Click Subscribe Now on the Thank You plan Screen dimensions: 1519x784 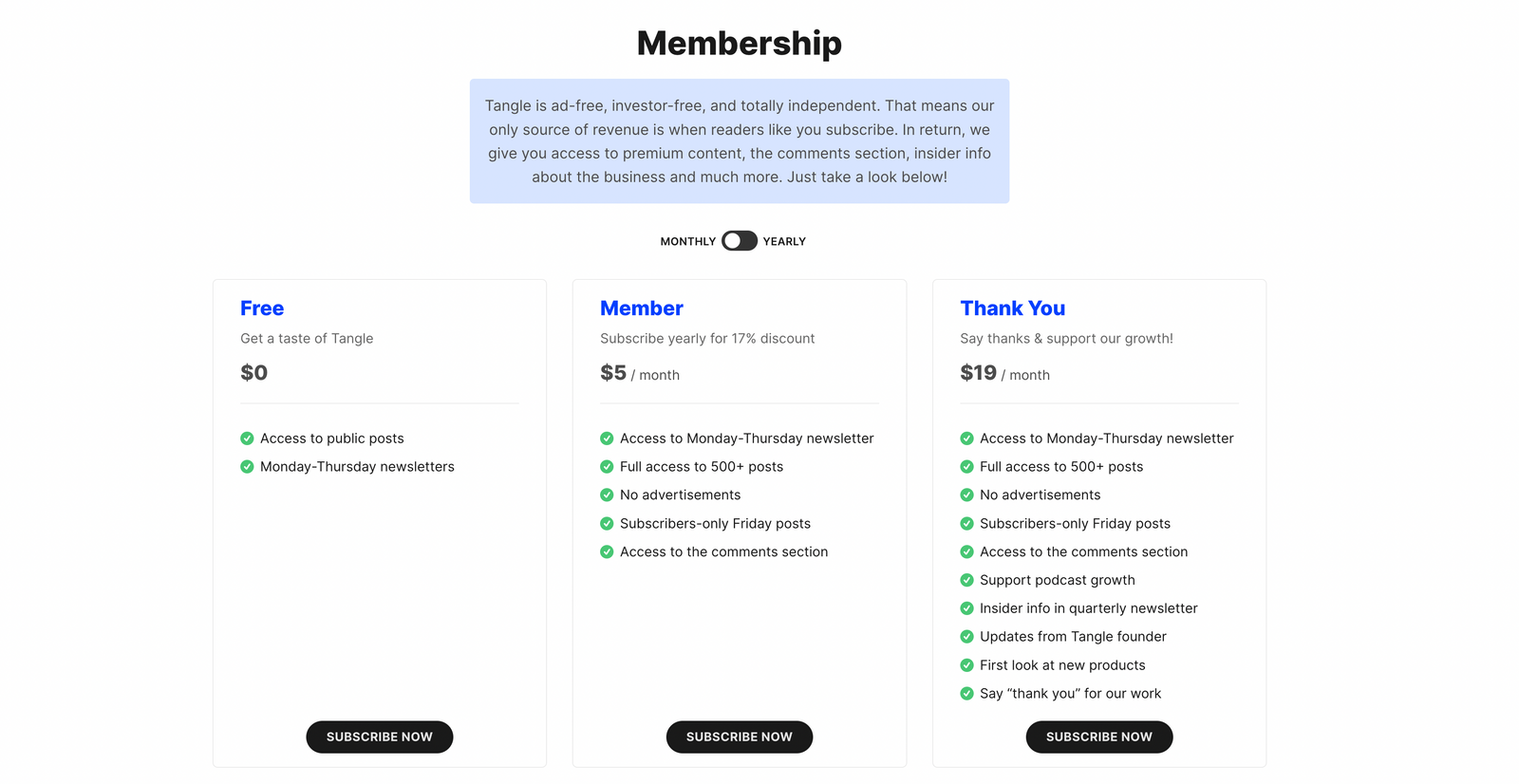1098,737
